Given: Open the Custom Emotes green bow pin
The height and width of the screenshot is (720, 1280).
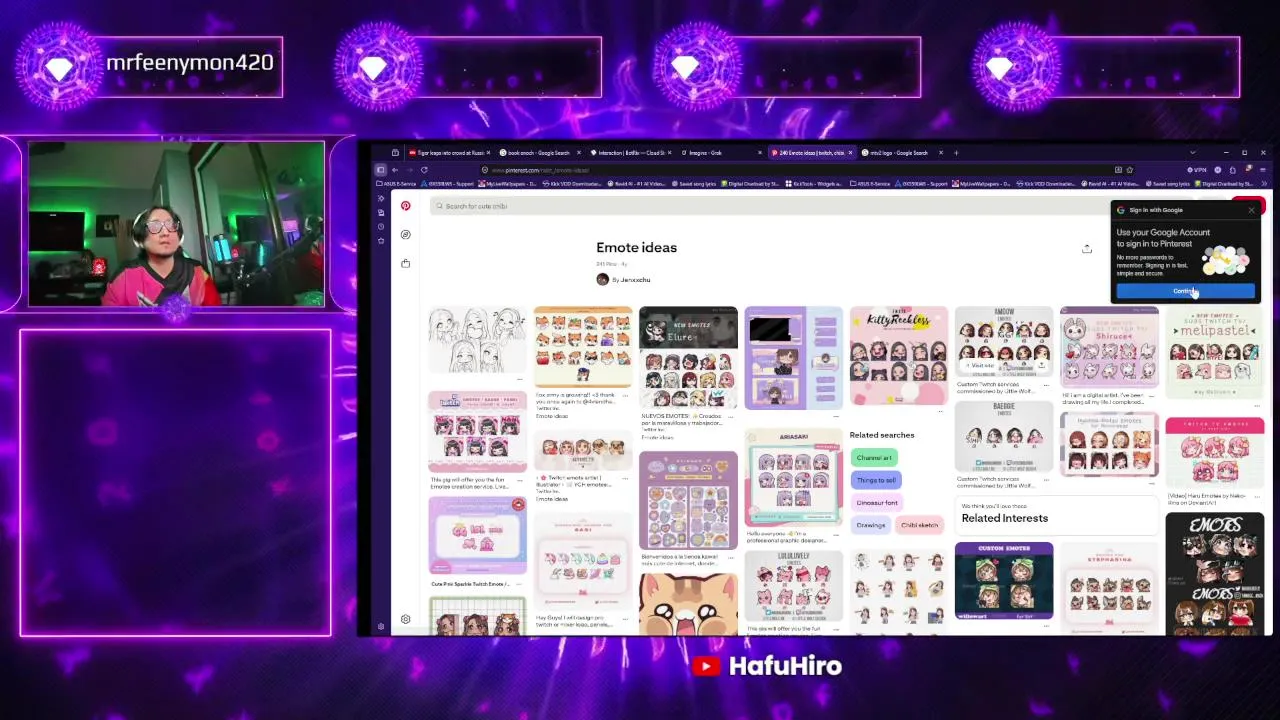Looking at the screenshot, I should click(1004, 581).
